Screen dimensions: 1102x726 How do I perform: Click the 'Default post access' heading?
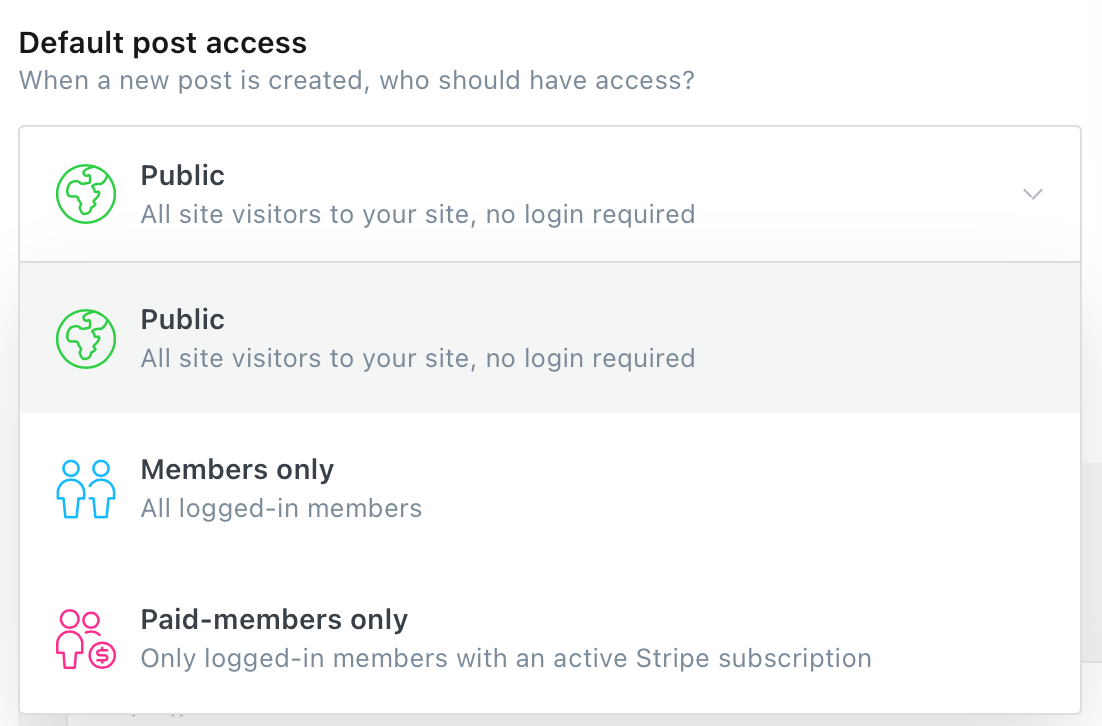pyautogui.click(x=163, y=43)
